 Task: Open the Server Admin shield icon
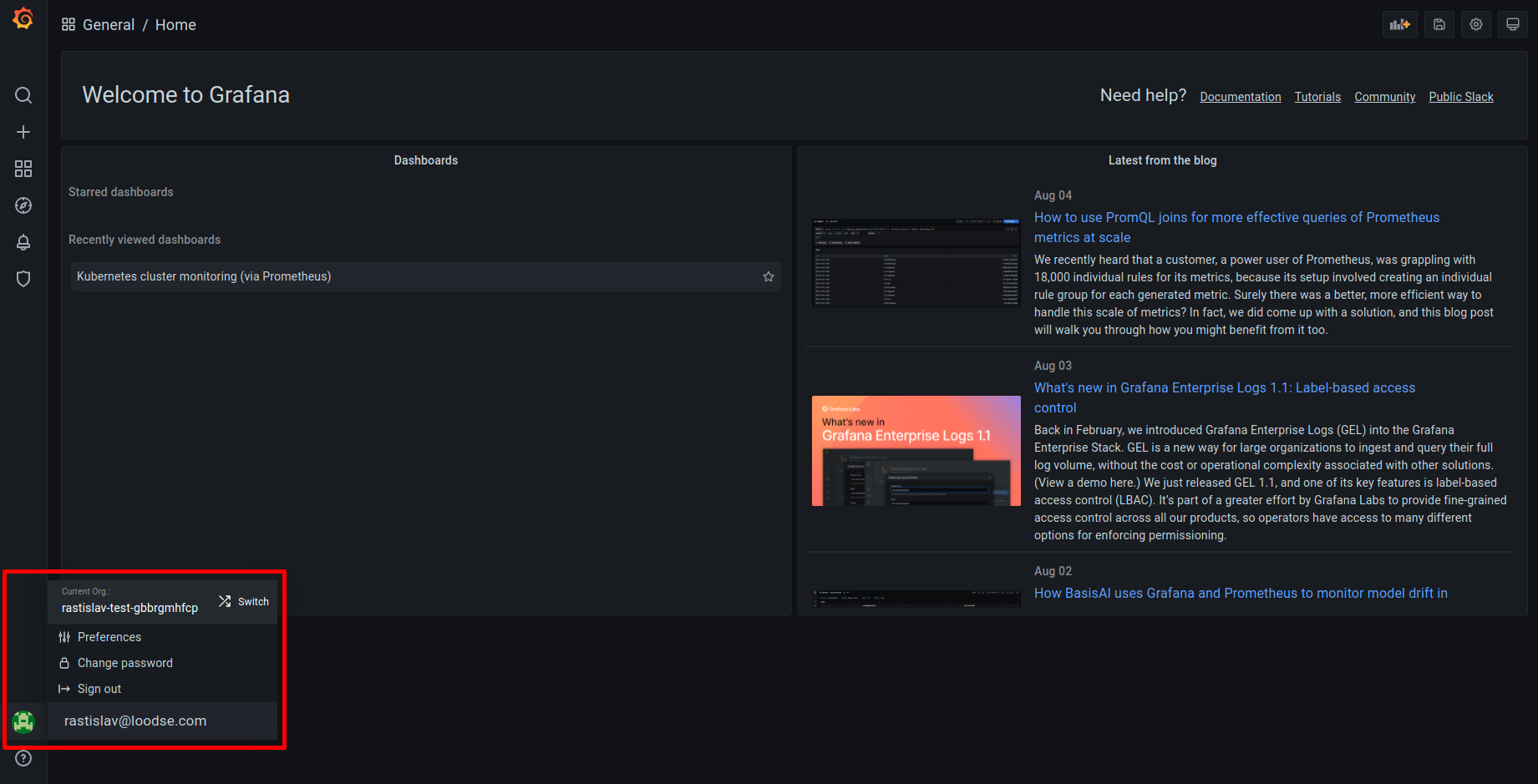coord(23,278)
